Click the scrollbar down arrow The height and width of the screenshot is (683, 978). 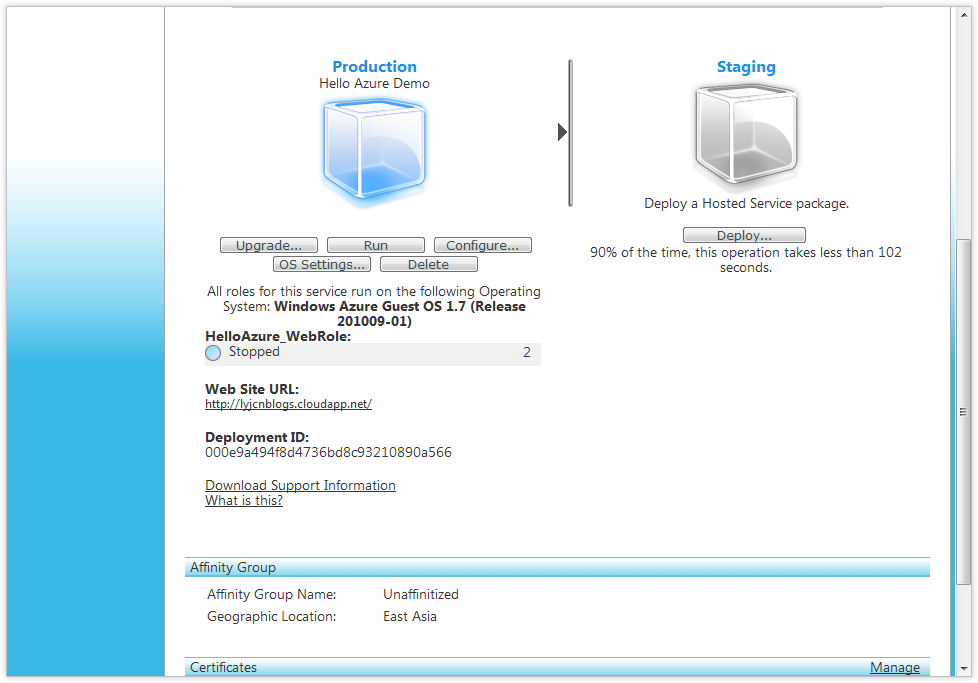963,668
